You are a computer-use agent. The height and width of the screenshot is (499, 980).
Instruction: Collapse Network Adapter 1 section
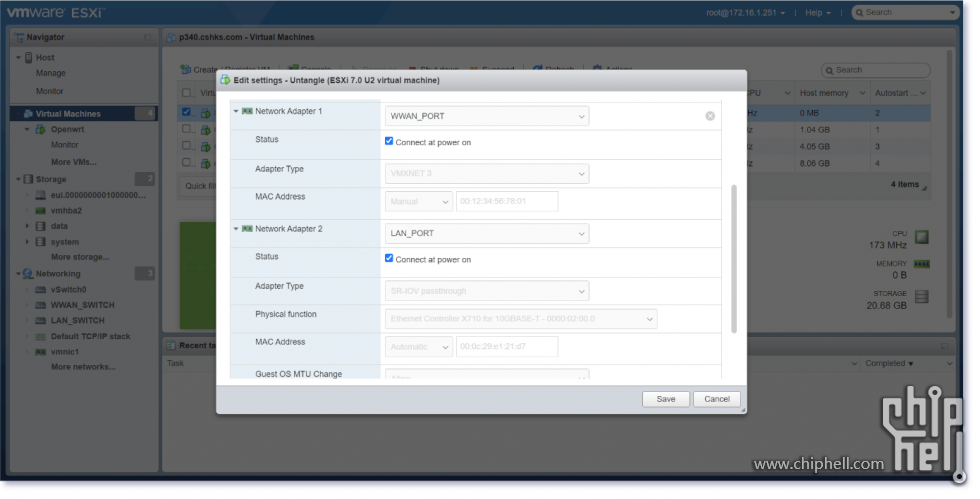(236, 111)
